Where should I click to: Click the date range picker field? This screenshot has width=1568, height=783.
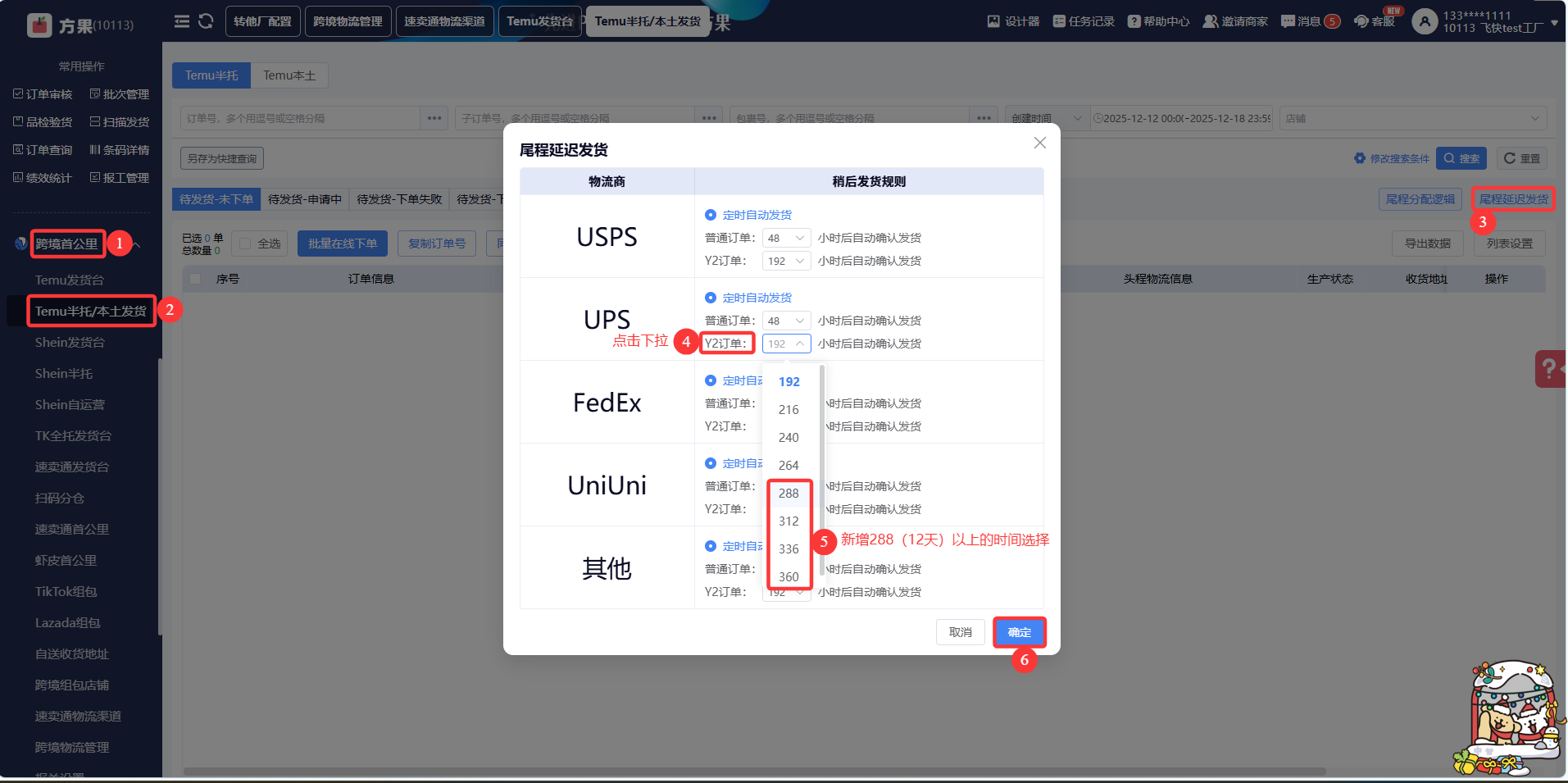click(x=1182, y=118)
